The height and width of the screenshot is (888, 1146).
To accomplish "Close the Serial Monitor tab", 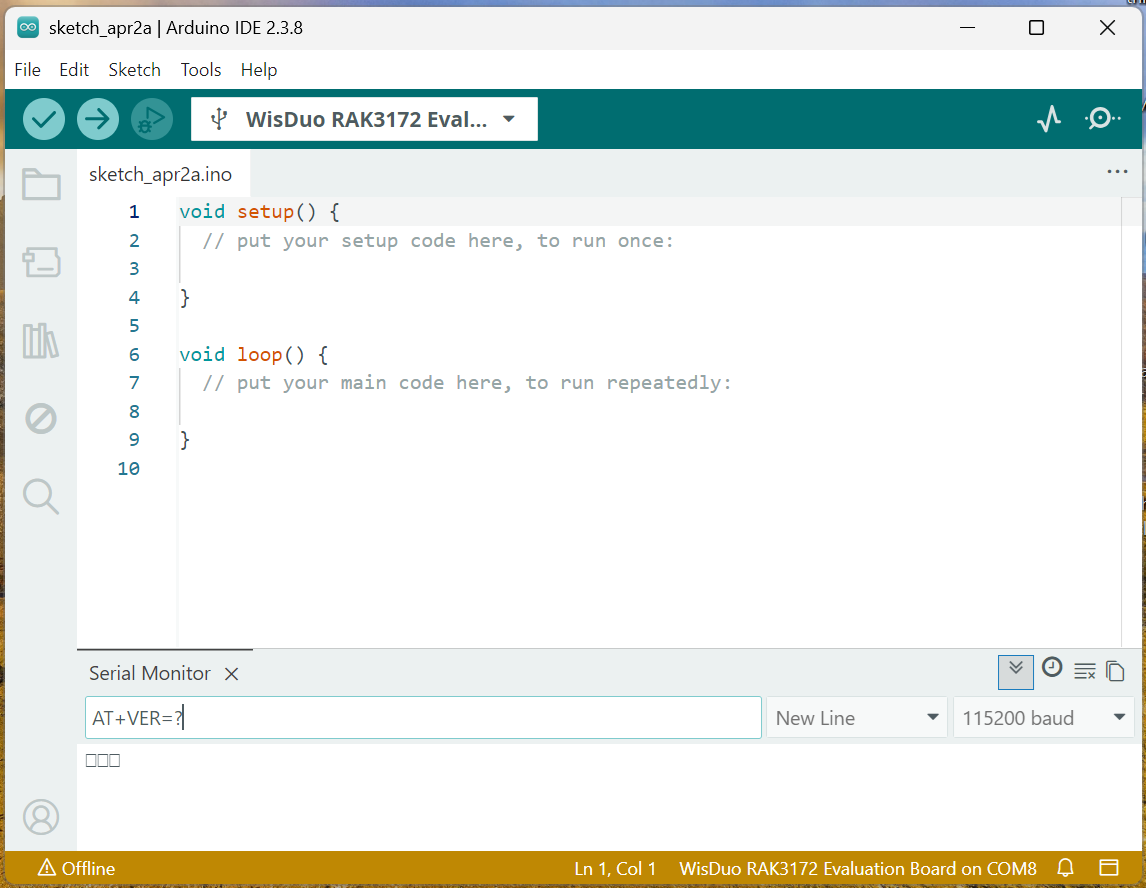I will [x=231, y=674].
